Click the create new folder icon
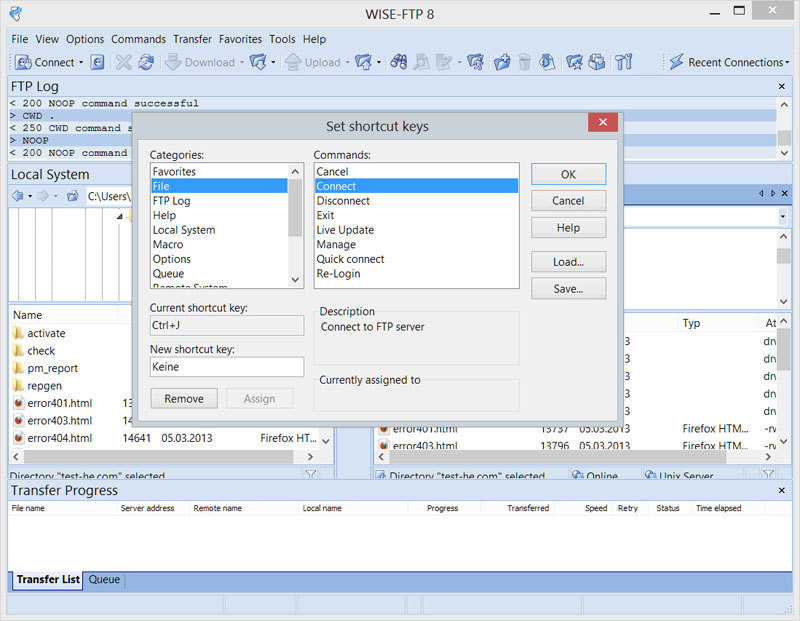This screenshot has width=800, height=621. coord(502,62)
